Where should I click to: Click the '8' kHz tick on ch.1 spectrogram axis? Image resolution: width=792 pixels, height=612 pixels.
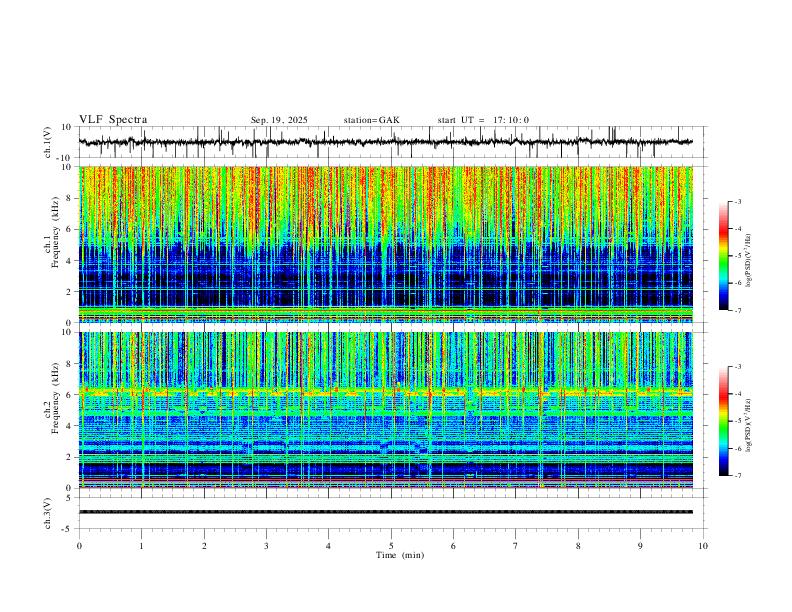pyautogui.click(x=70, y=198)
